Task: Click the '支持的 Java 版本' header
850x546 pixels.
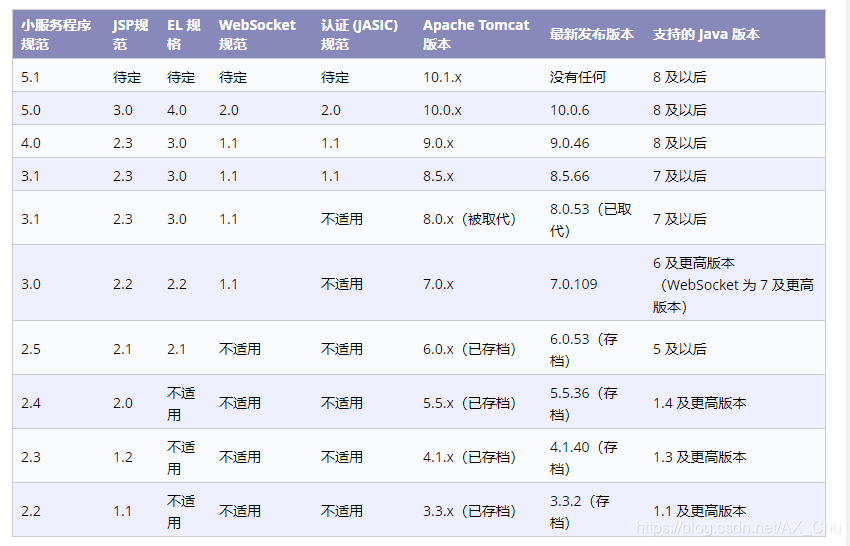Action: [706, 34]
